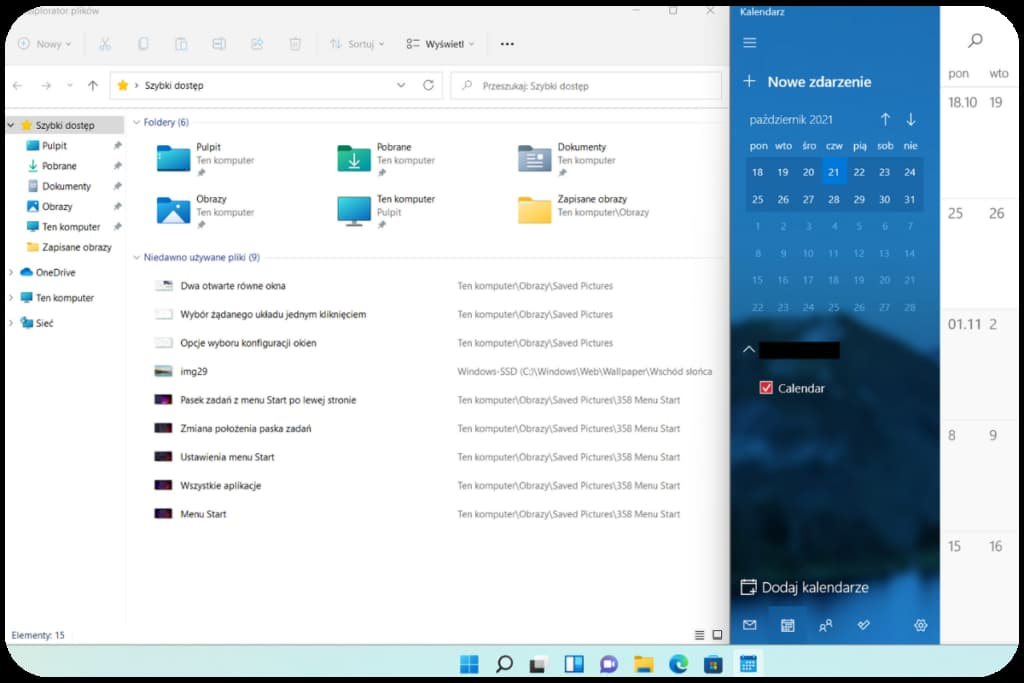Open Calendar settings gear icon
The image size is (1024, 683).
(x=921, y=626)
